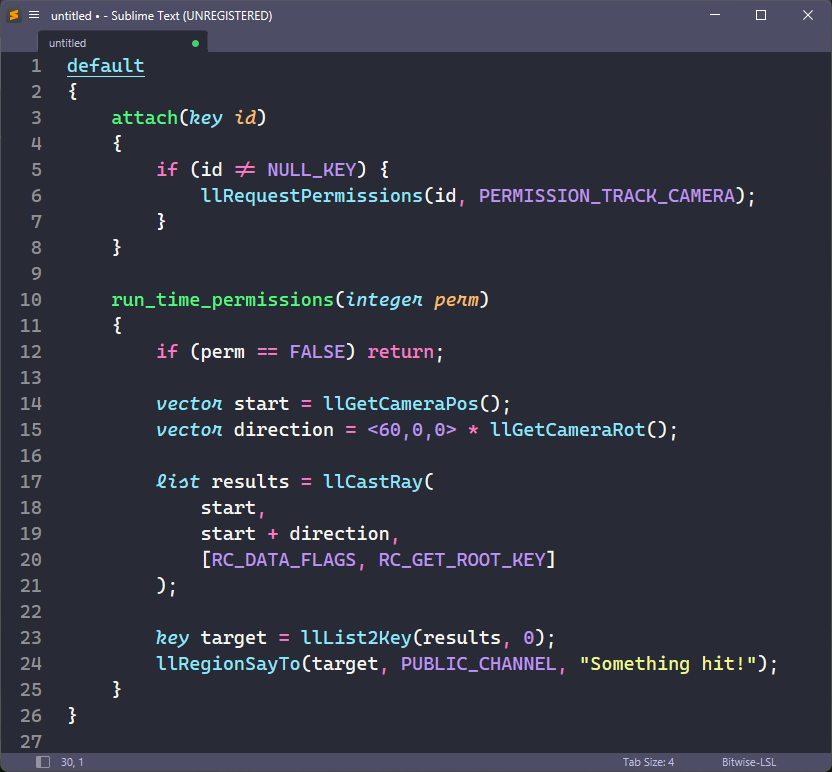This screenshot has height=772, width=832.
Task: Click llRequestPermissions function call
Action: (x=311, y=196)
